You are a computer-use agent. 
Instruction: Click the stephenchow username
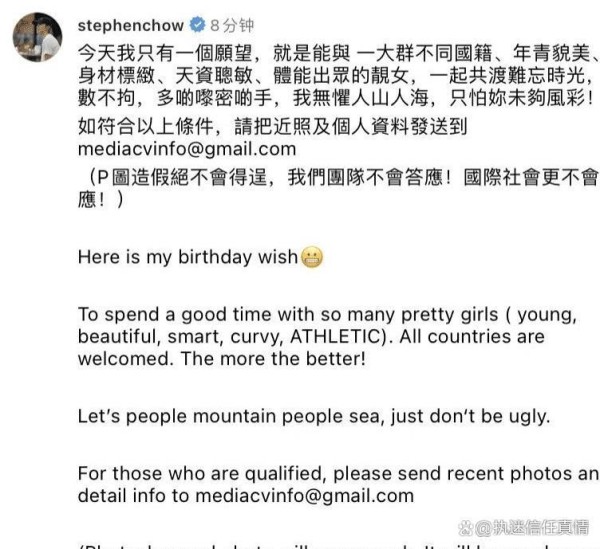point(130,26)
